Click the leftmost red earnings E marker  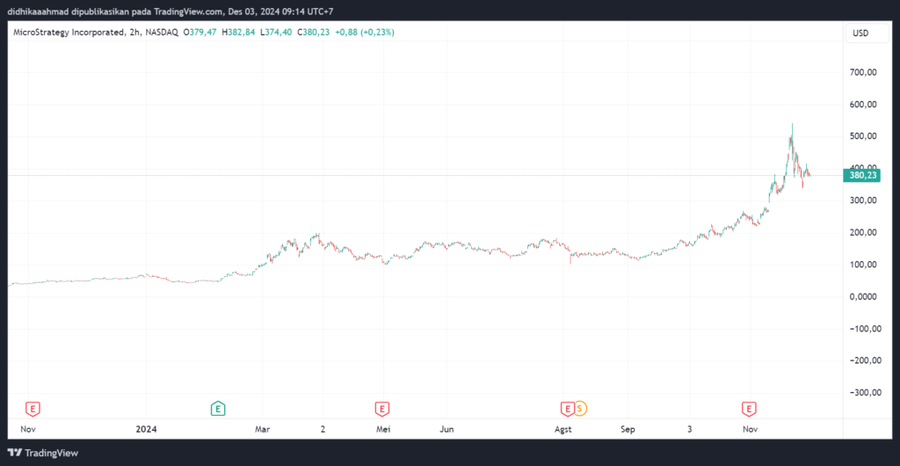click(x=33, y=408)
